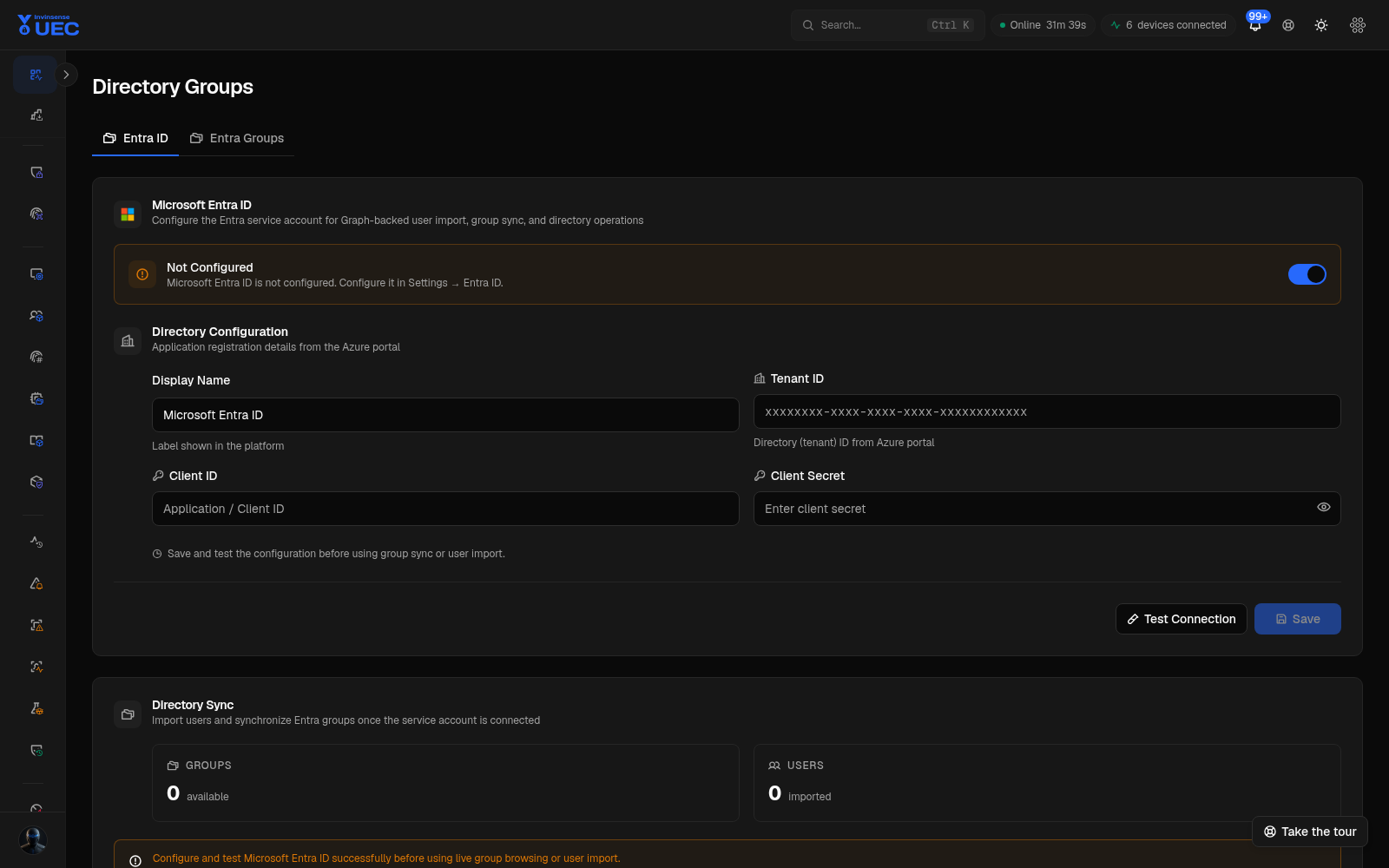This screenshot has width=1389, height=868.
Task: Toggle light theme with sun icon
Action: (x=1321, y=25)
